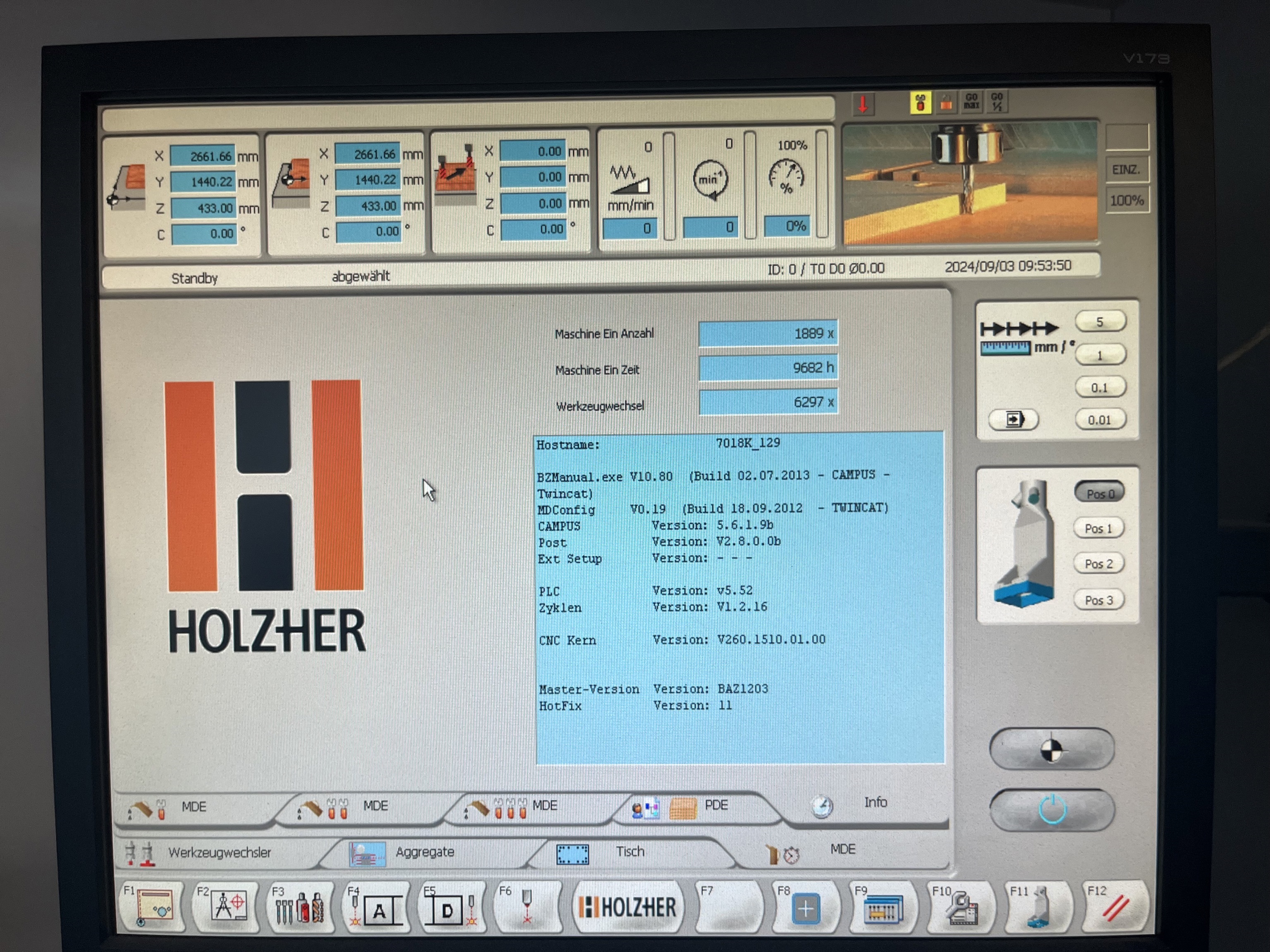Select the F5 'D' mode icon
Screen dimensions: 1270x952
click(x=451, y=908)
